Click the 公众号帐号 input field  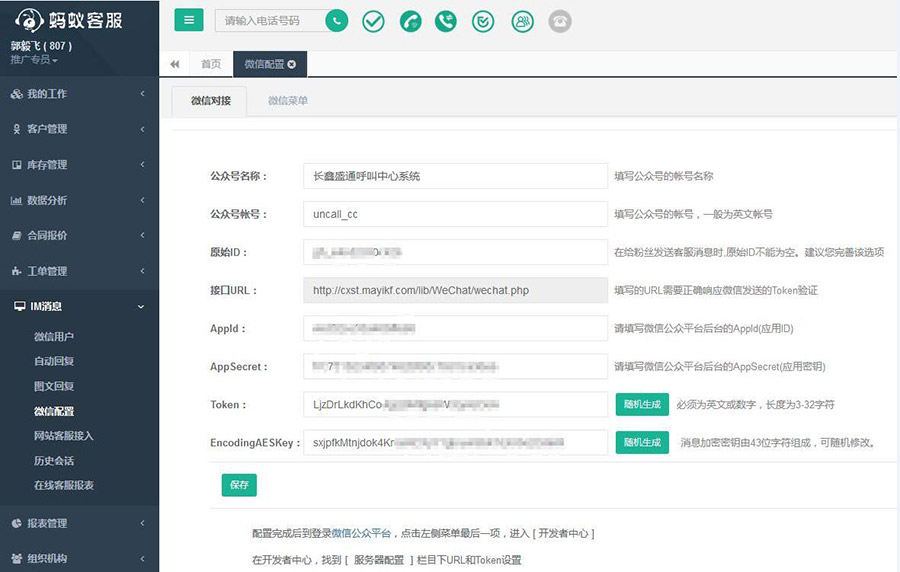click(455, 214)
